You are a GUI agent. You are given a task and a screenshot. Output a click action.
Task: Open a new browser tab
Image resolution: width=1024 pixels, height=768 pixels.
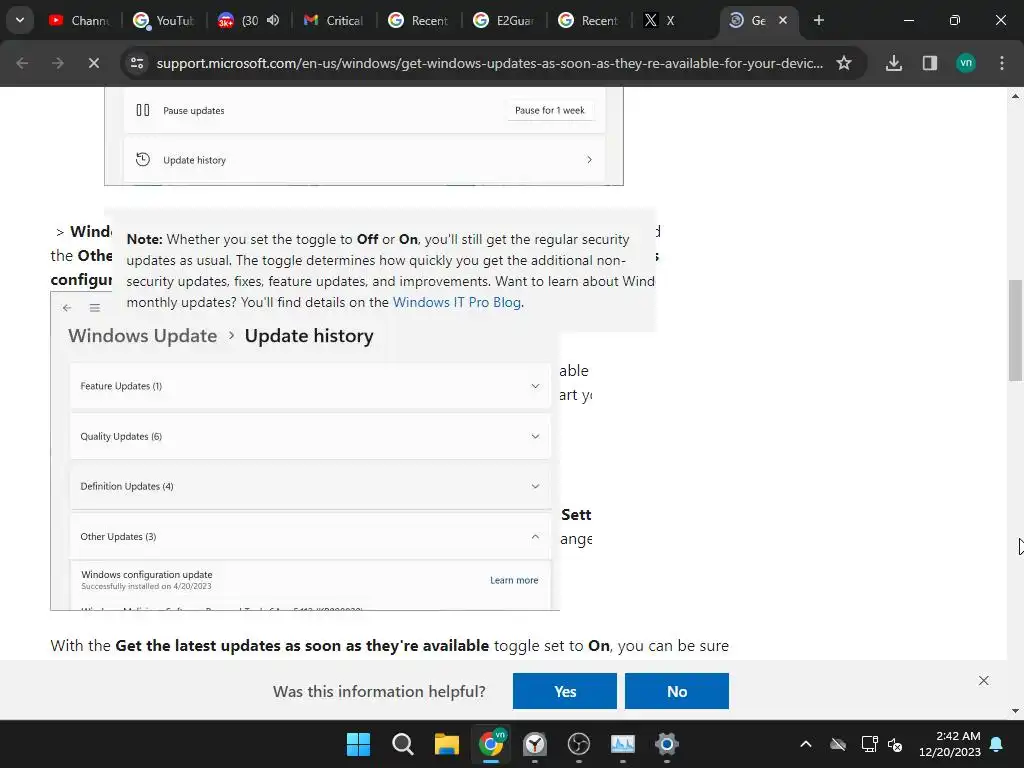[818, 20]
